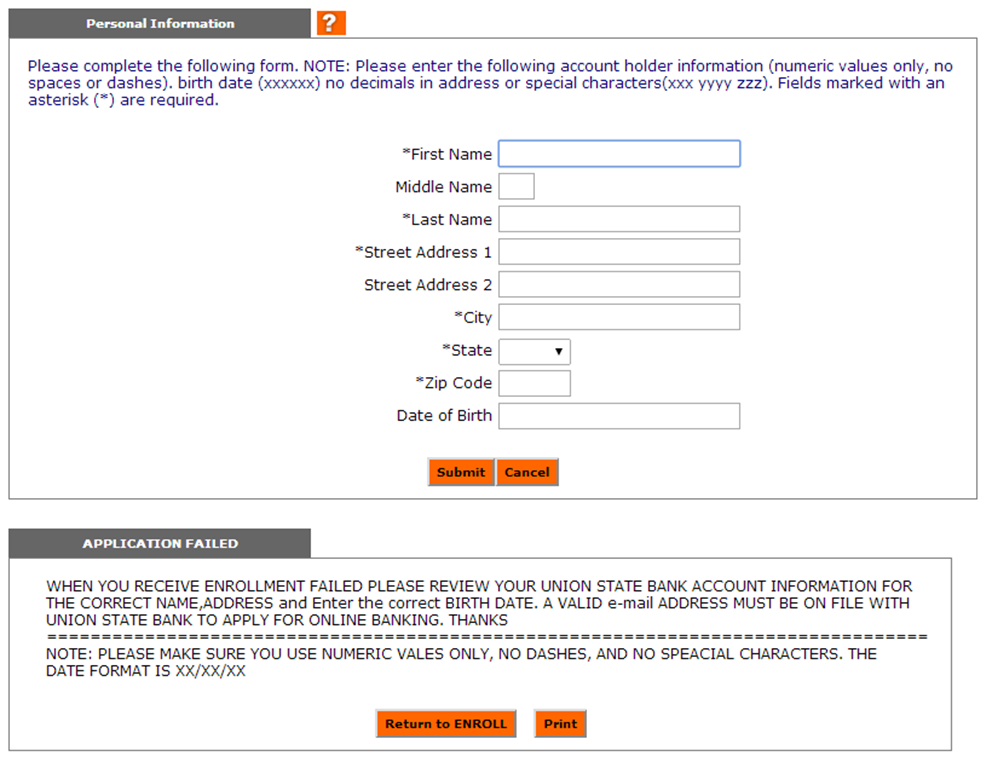
Task: Expand the State dropdown list
Action: pos(535,352)
